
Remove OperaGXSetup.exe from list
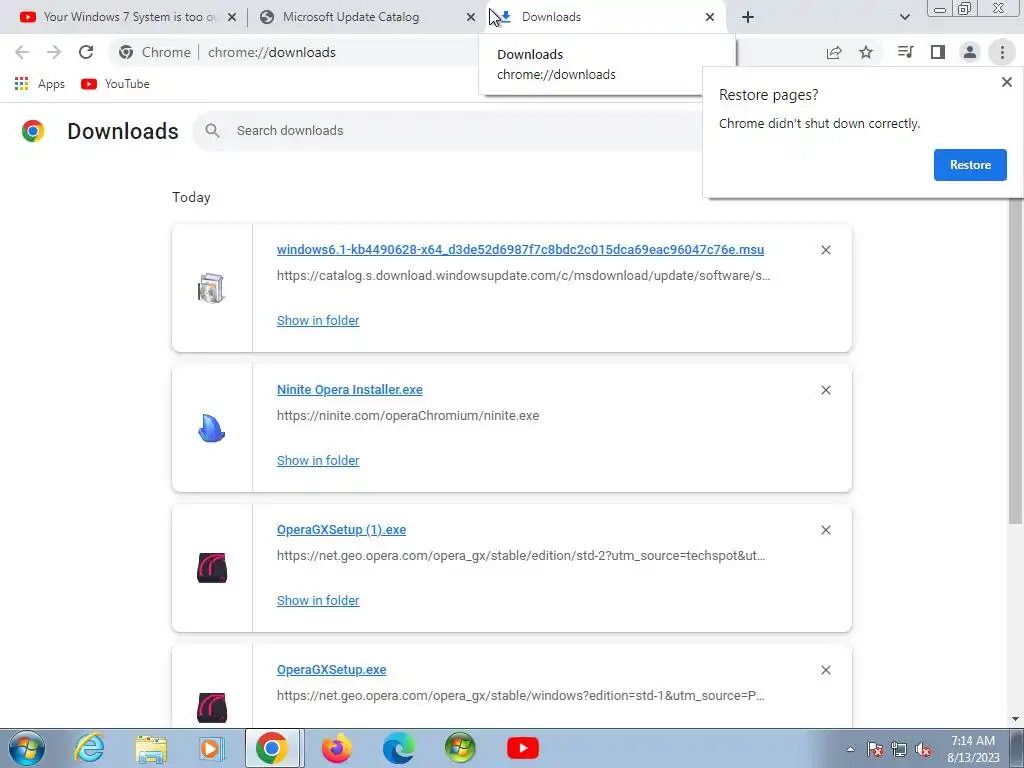pos(825,670)
